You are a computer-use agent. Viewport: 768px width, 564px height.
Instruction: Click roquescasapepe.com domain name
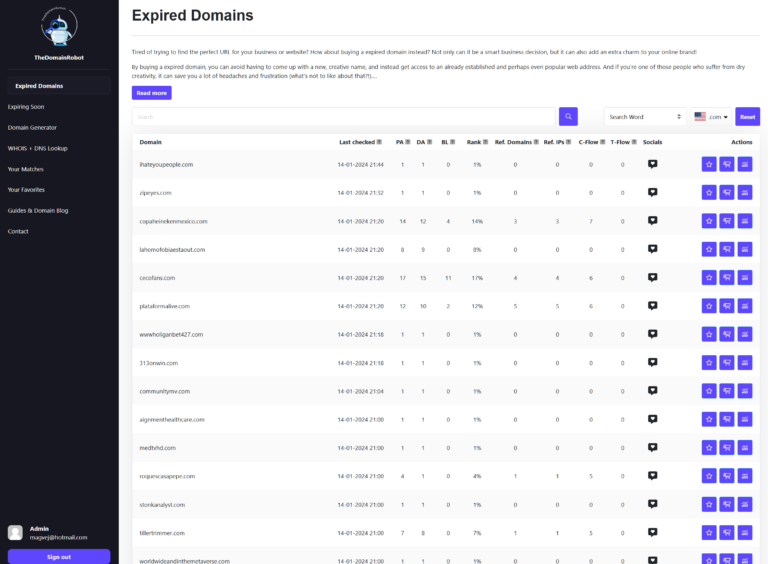[x=167, y=476]
